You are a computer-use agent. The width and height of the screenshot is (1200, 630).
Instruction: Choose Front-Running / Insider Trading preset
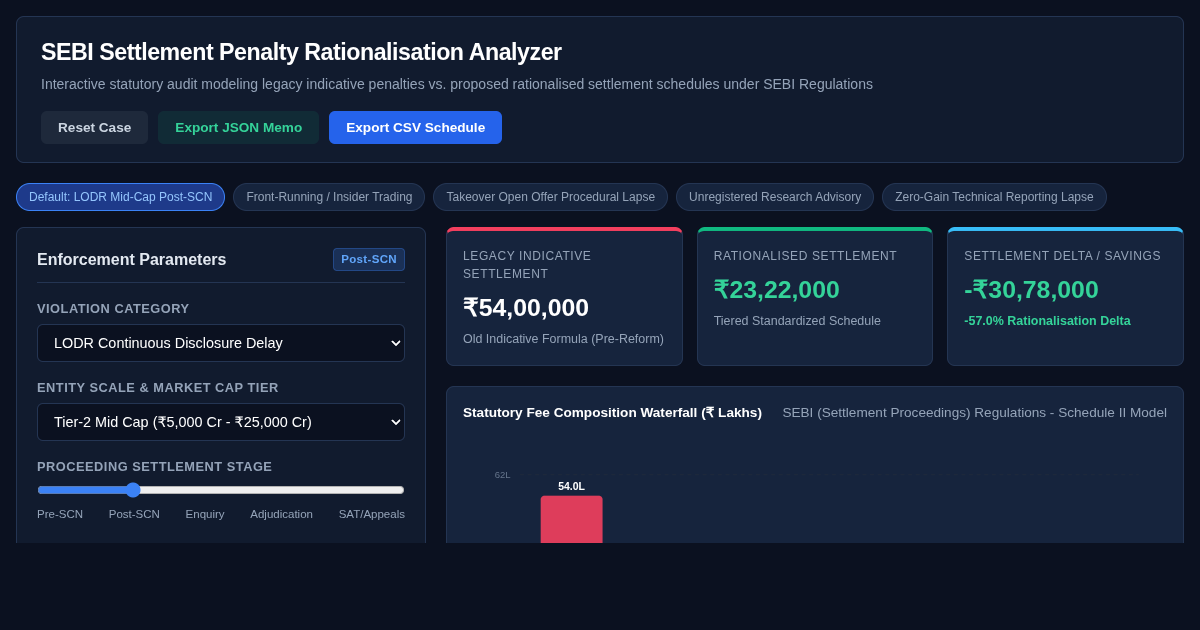pyautogui.click(x=329, y=197)
